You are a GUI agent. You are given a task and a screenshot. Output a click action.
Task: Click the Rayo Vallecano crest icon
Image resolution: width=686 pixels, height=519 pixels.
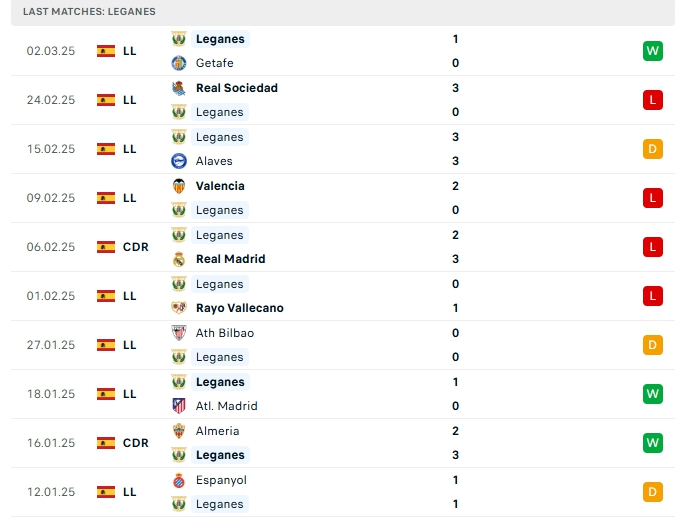click(x=178, y=308)
